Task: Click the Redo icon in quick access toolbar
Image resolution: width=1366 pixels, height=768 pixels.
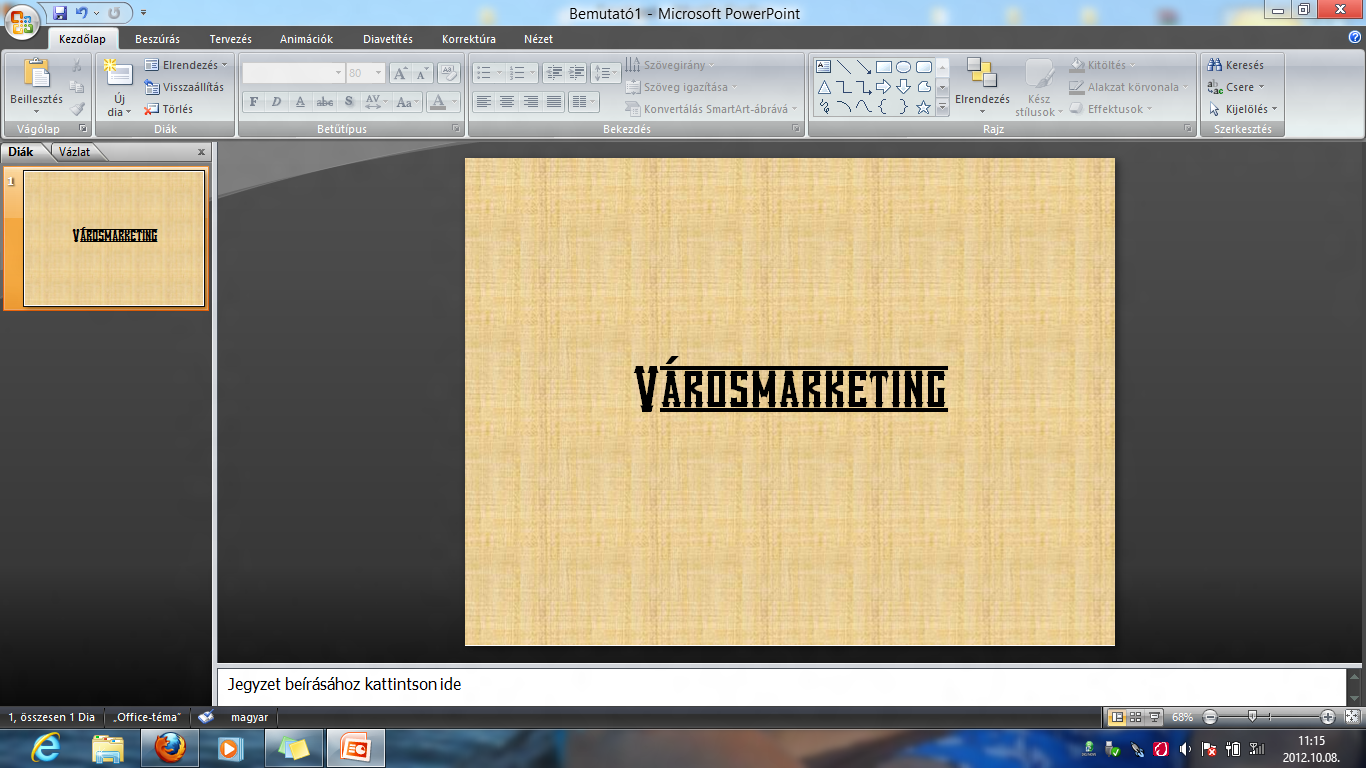Action: click(x=113, y=13)
